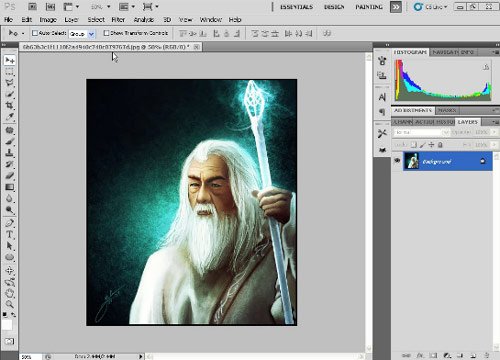The width and height of the screenshot is (500, 360).
Task: Select the 3D Object Rotate tool
Action: pyautogui.click(x=10, y=270)
